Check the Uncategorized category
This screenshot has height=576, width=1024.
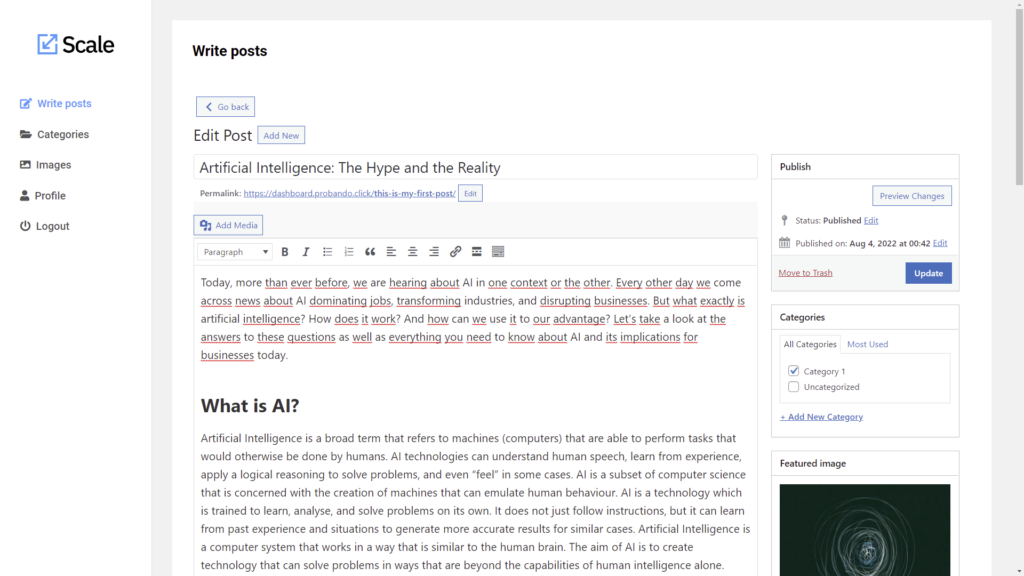click(x=793, y=386)
